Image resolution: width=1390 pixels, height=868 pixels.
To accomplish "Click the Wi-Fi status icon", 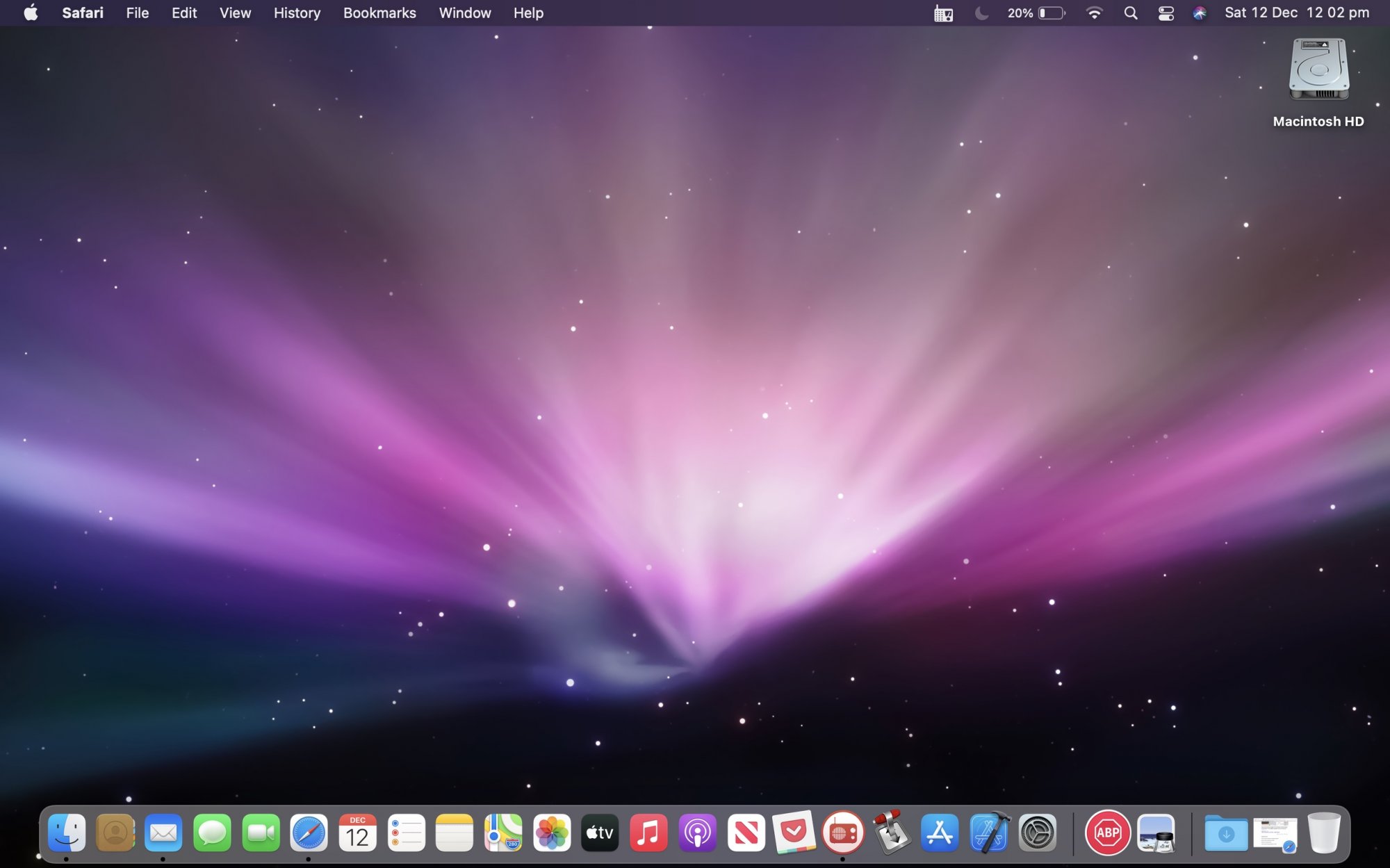I will click(1094, 13).
